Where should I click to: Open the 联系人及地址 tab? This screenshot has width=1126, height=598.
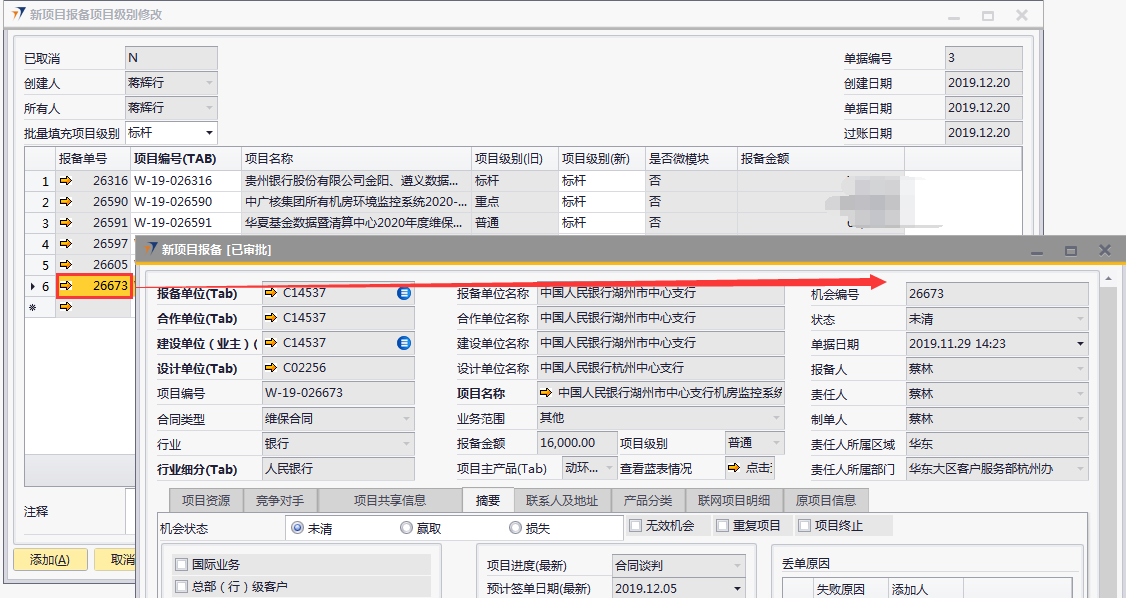pos(562,501)
